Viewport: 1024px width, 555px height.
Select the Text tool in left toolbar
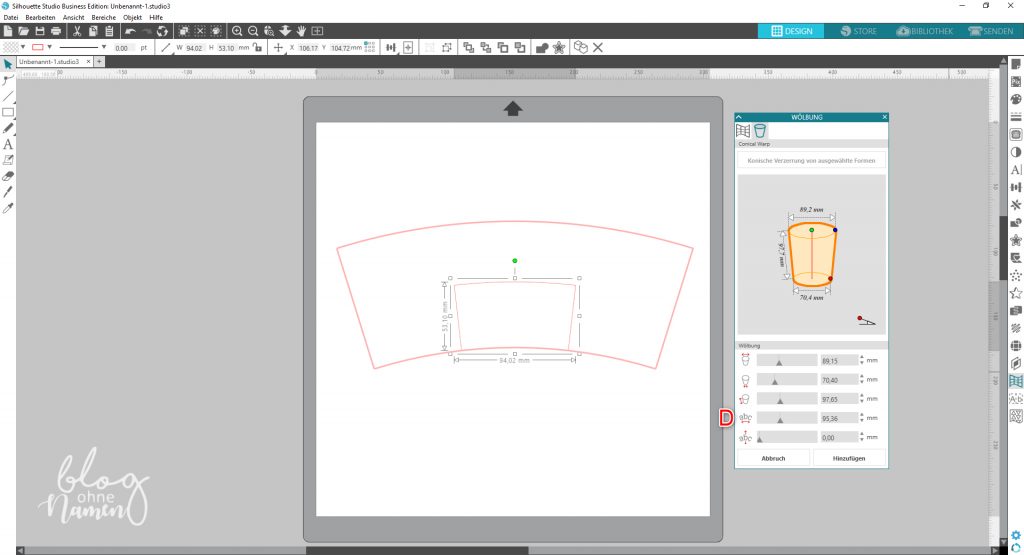[x=8, y=144]
